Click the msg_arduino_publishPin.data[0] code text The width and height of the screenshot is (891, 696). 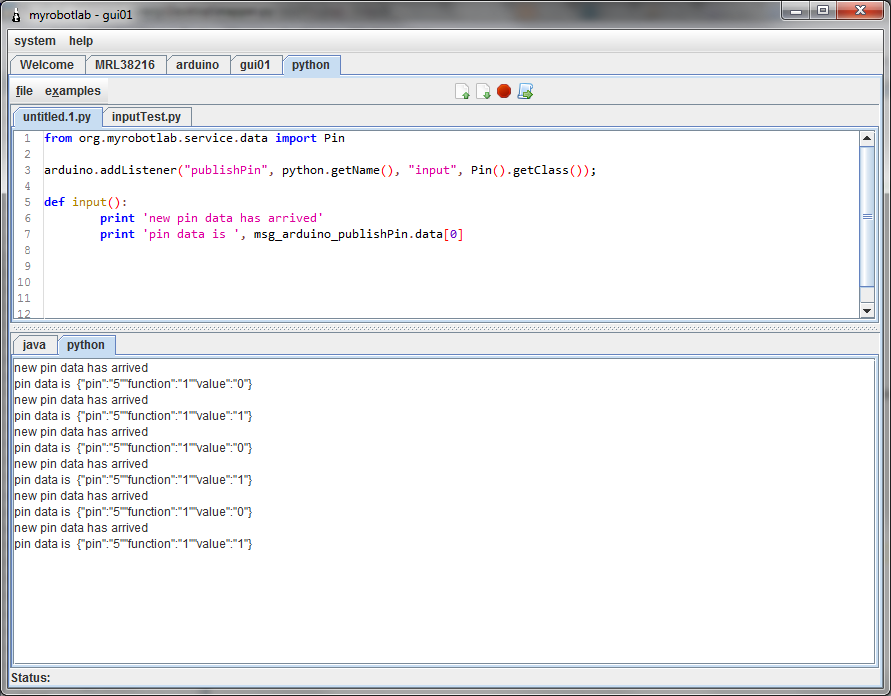[359, 234]
